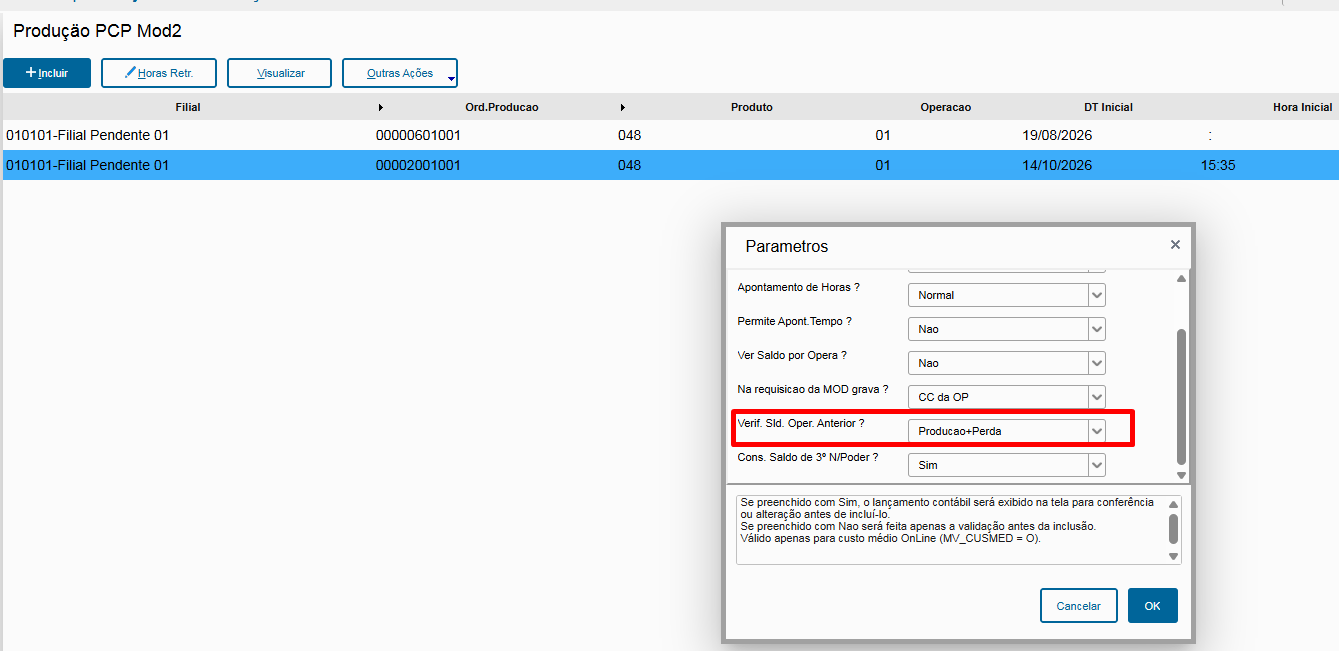1339x651 pixels.
Task: Click the Cancelar button
Action: [1079, 605]
